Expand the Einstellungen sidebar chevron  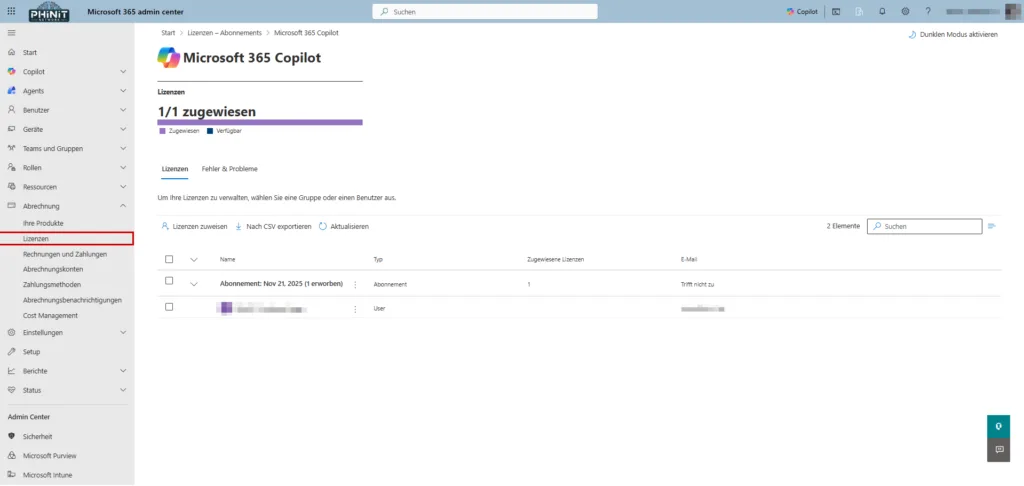[123, 332]
